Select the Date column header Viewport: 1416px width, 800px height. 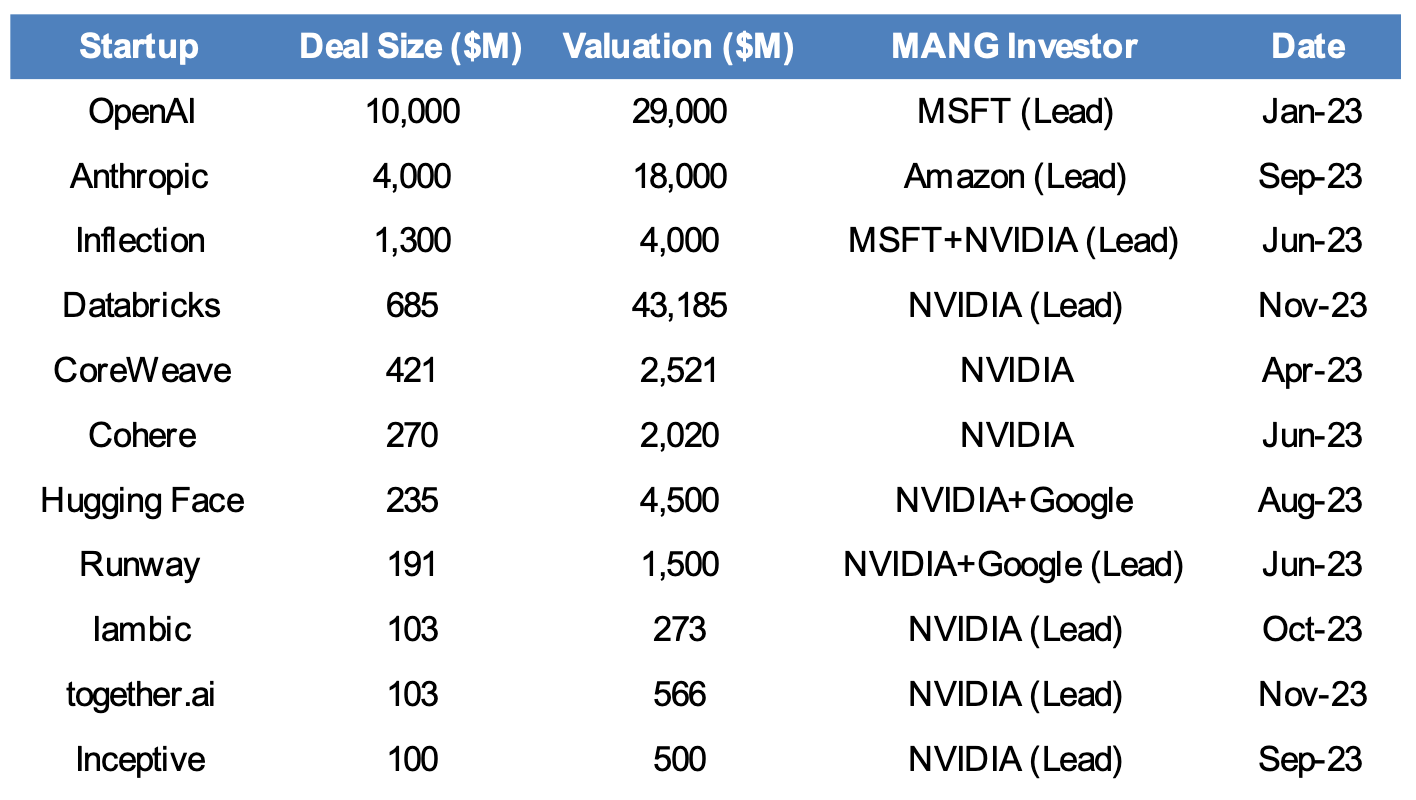coord(1308,46)
